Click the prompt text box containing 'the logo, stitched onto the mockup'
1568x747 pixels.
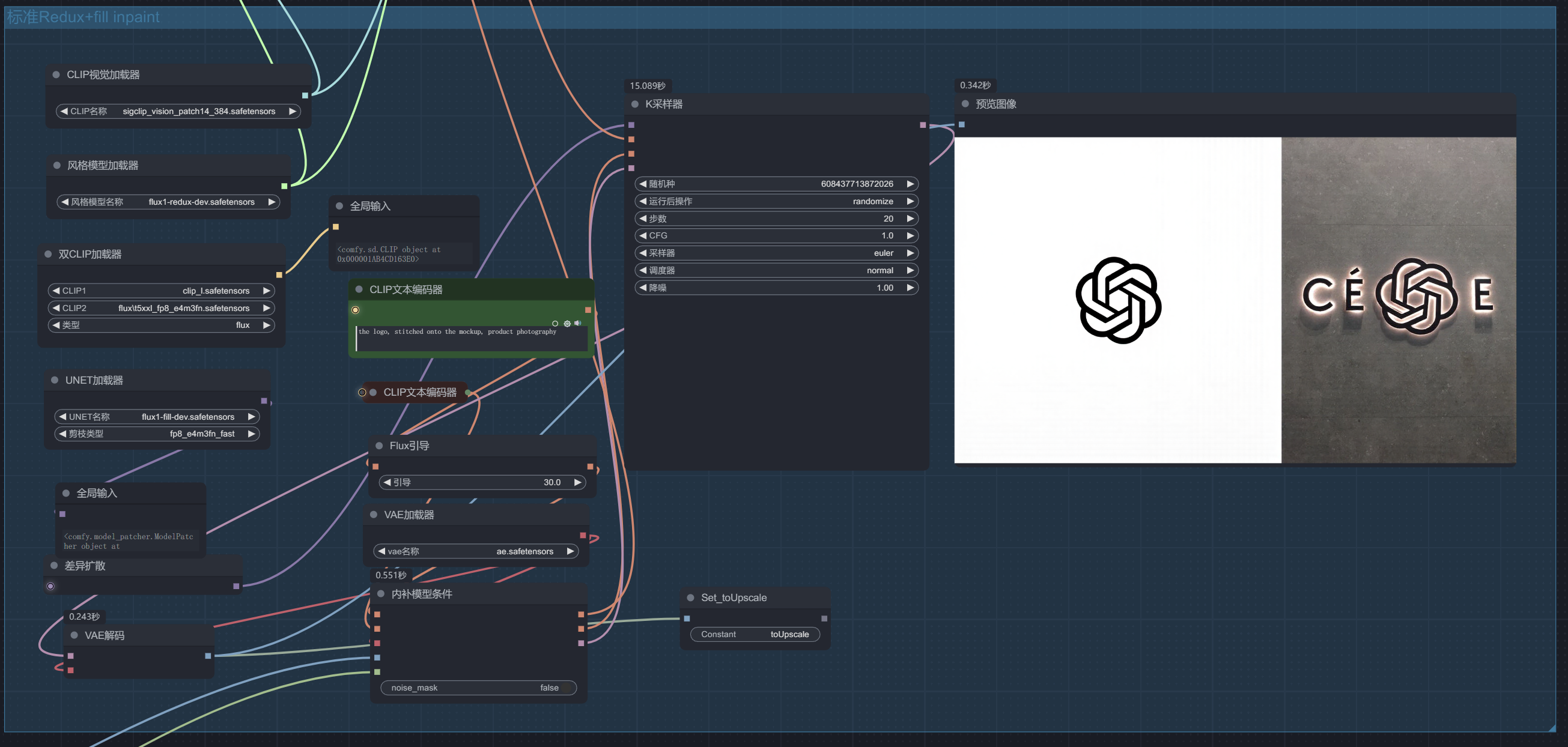pos(472,338)
